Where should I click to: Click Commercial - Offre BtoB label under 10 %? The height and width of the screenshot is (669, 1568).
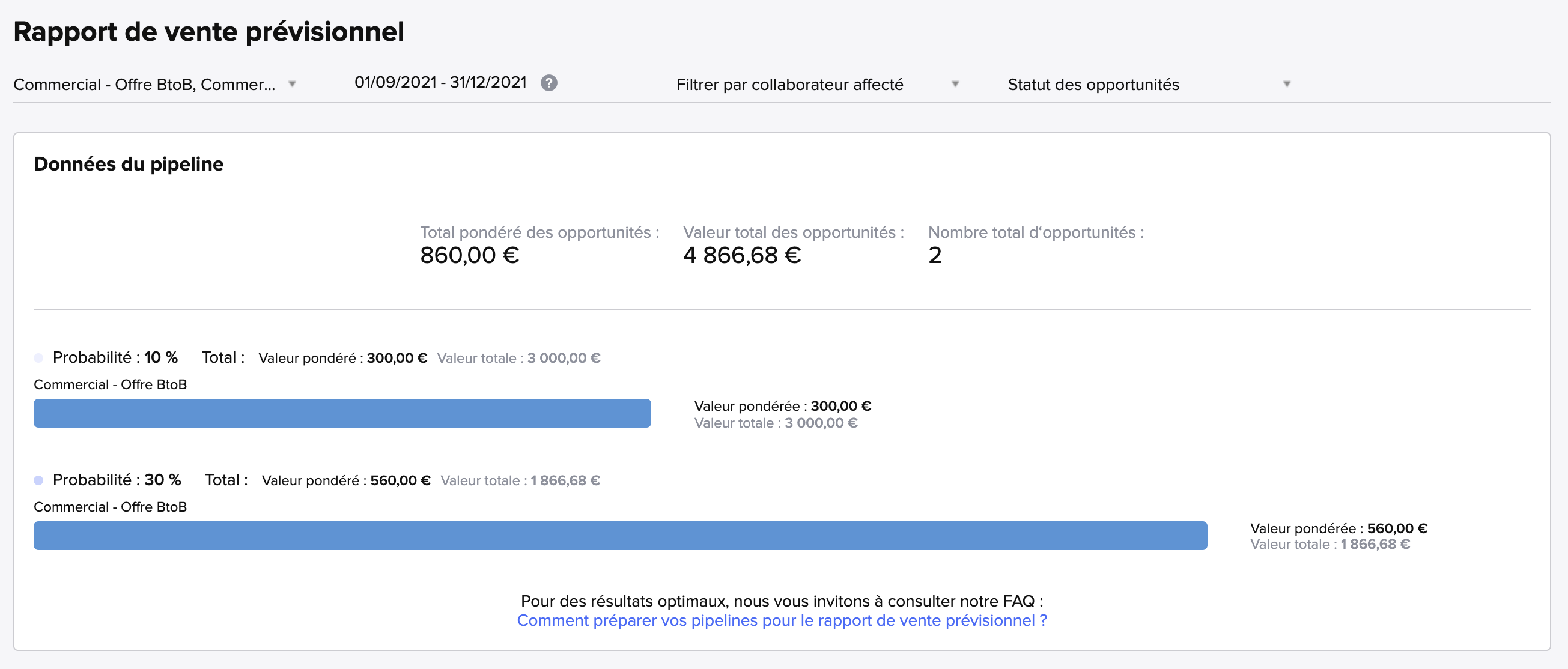(x=110, y=385)
